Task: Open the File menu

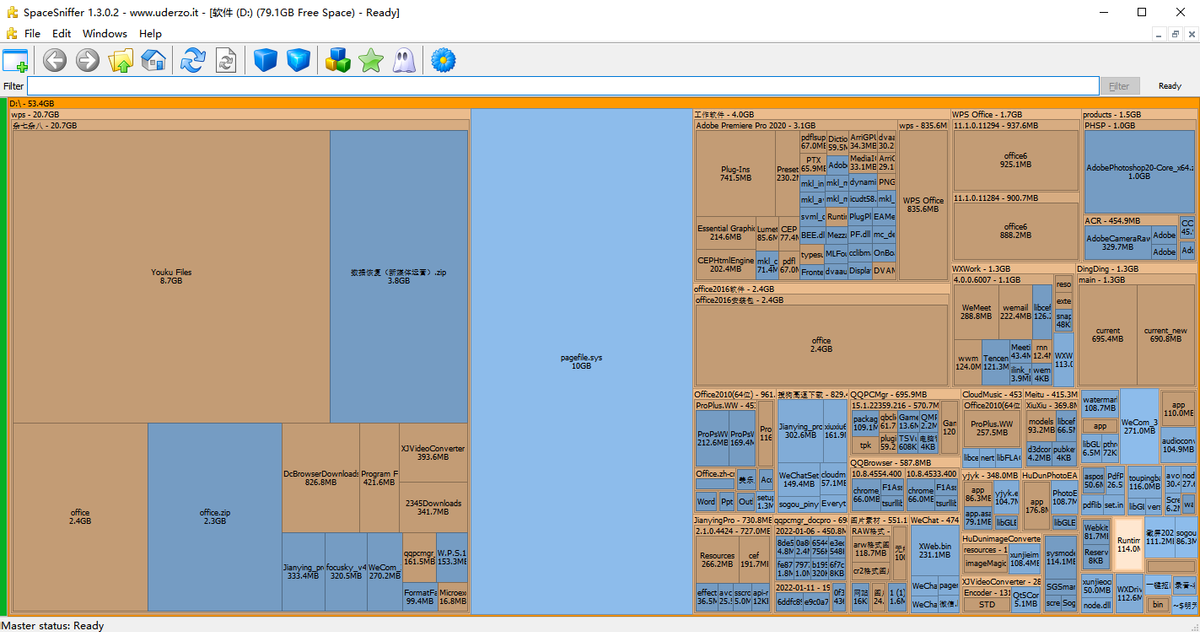Action: point(32,33)
